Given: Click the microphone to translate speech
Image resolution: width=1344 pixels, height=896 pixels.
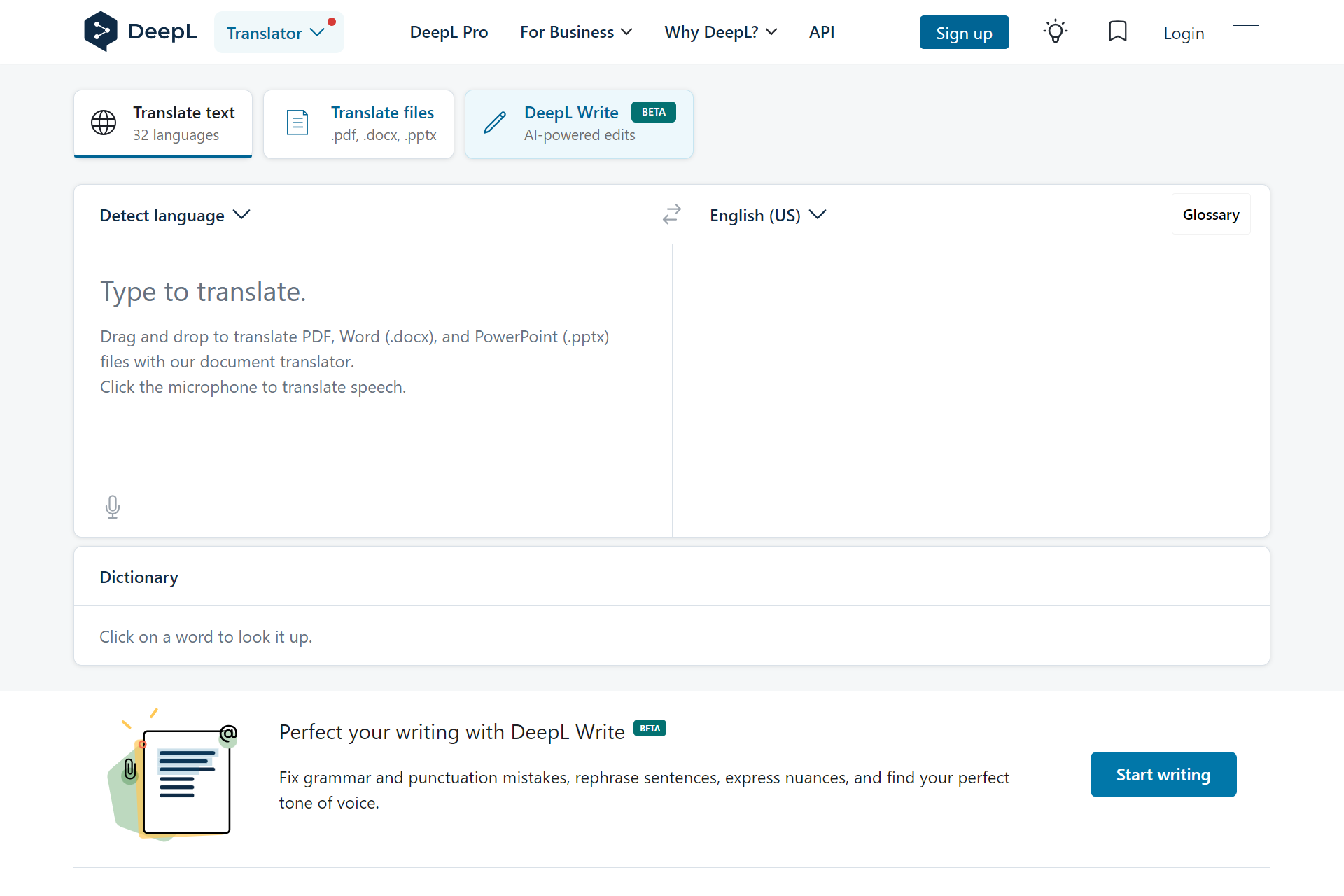Looking at the screenshot, I should click(x=113, y=506).
